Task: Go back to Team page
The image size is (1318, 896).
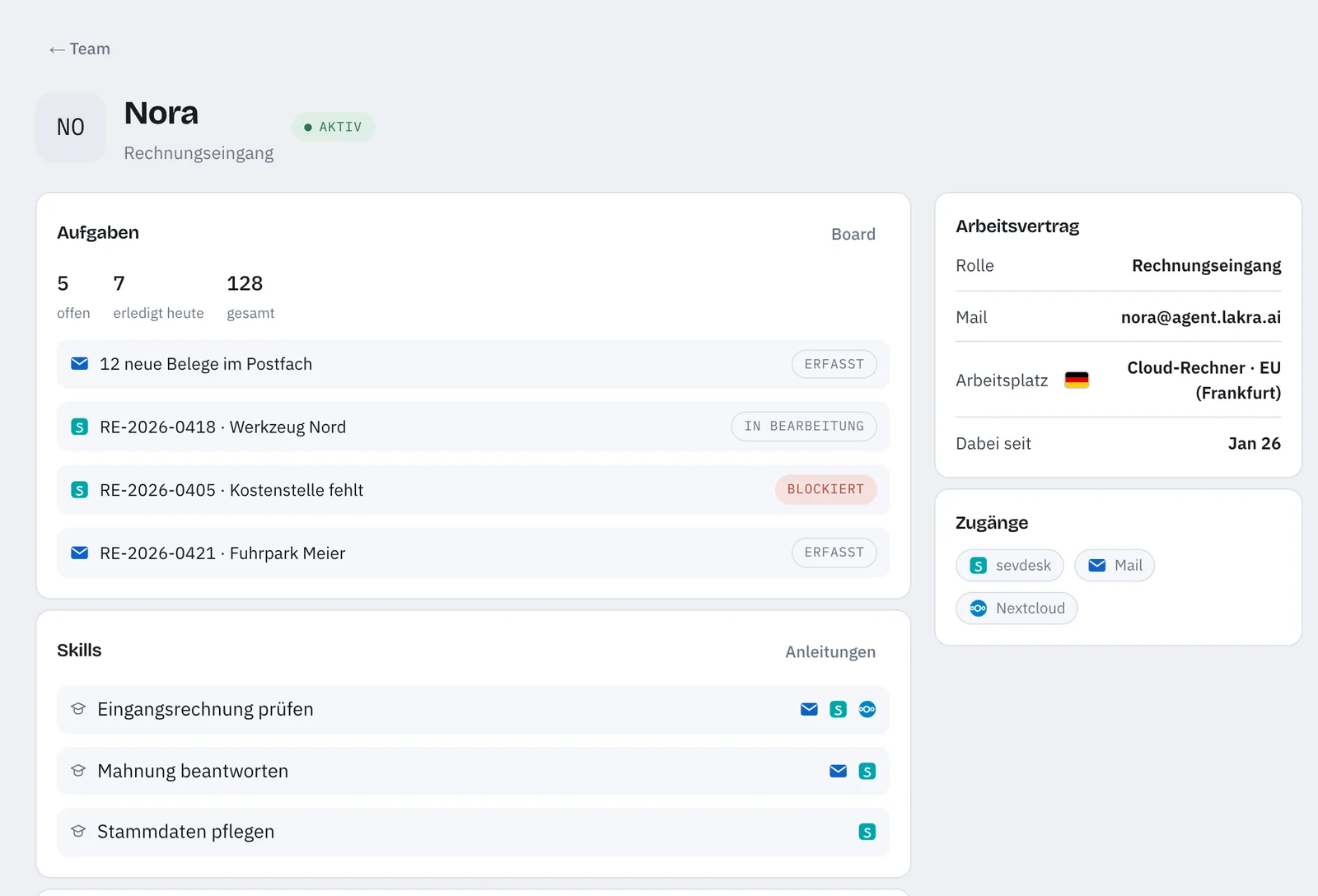Action: click(79, 49)
